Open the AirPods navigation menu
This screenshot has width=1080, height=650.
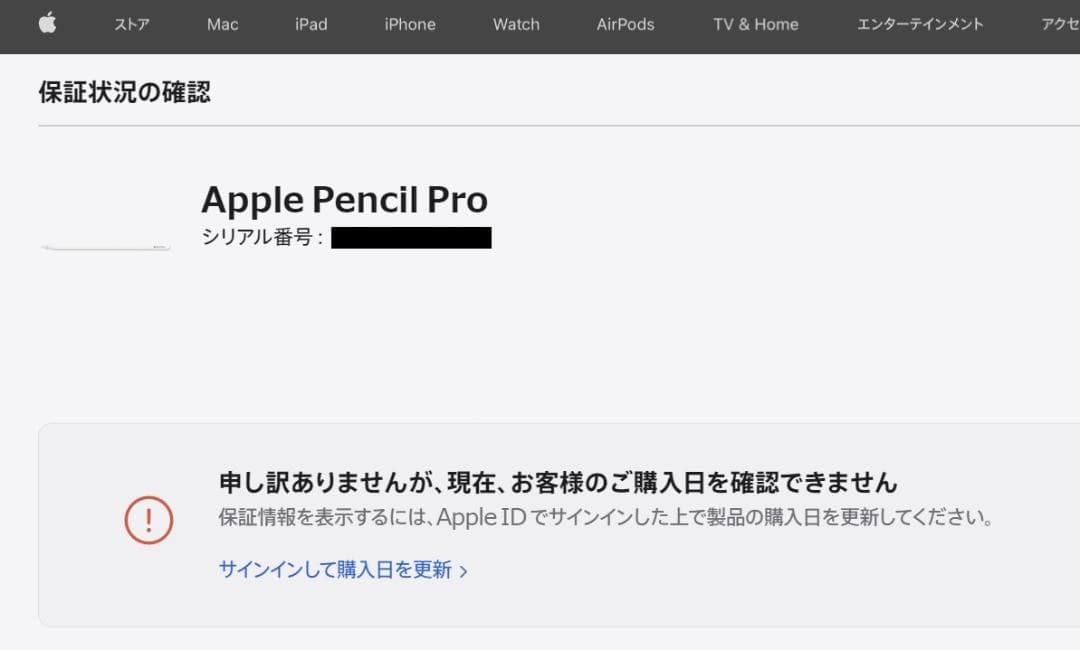point(624,24)
